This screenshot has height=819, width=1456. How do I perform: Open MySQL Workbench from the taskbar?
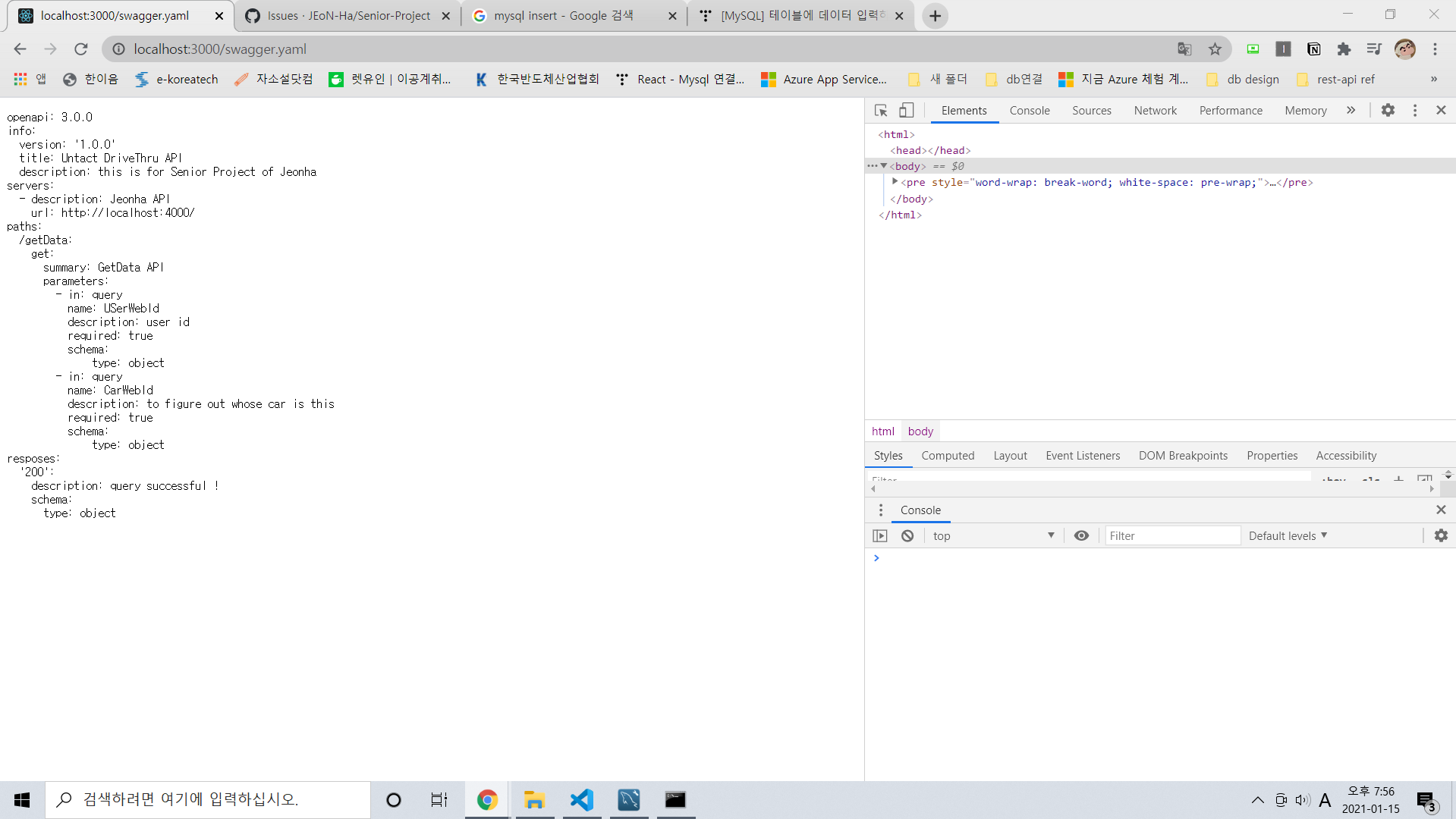click(629, 800)
